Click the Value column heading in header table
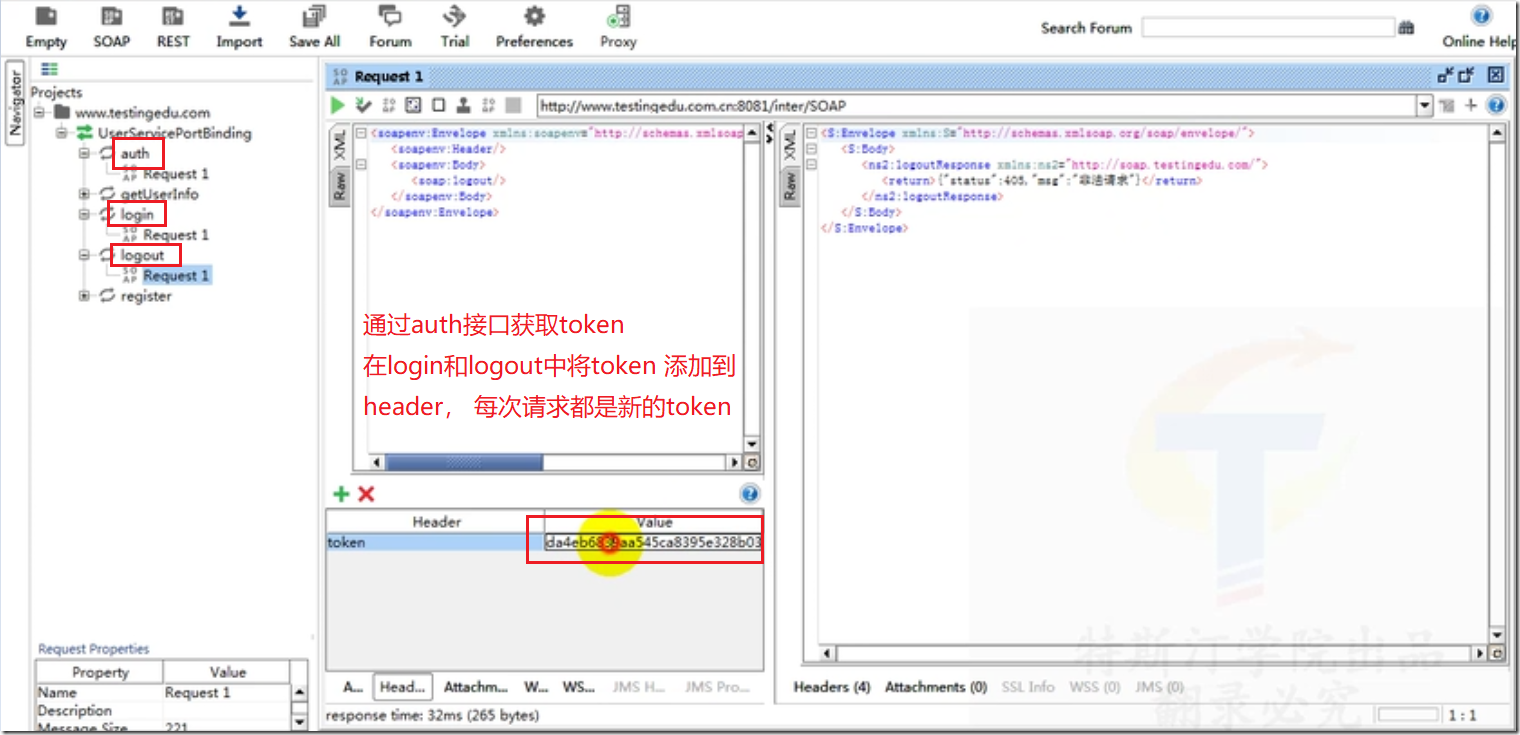1520x735 pixels. coord(654,522)
